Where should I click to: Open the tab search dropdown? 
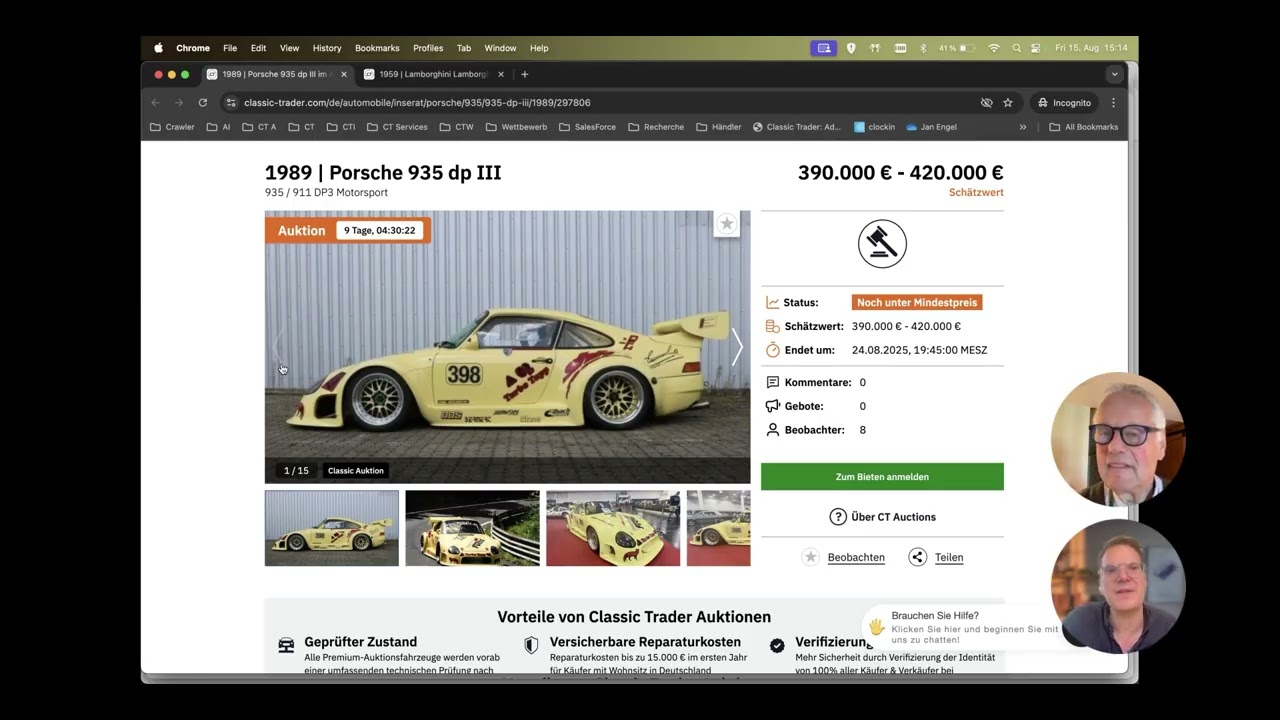click(1114, 74)
